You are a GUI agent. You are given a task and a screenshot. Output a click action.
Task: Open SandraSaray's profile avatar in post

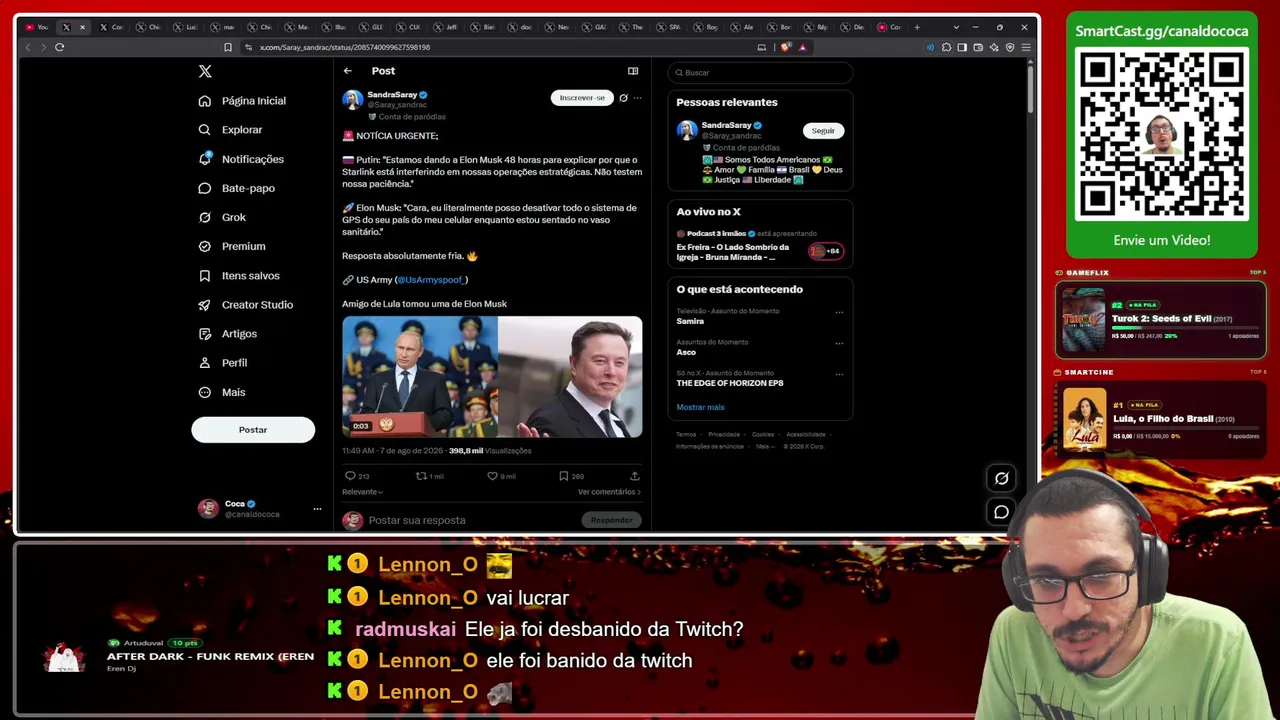coord(352,99)
